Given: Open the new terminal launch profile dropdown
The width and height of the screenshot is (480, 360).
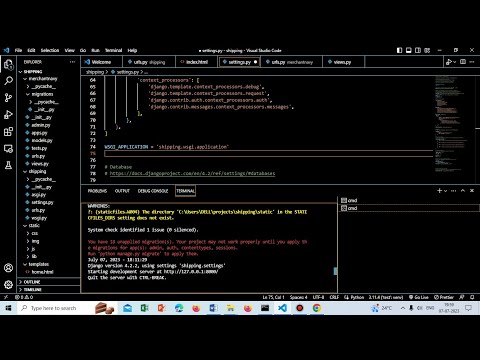Looking at the screenshot, I should click(446, 191).
